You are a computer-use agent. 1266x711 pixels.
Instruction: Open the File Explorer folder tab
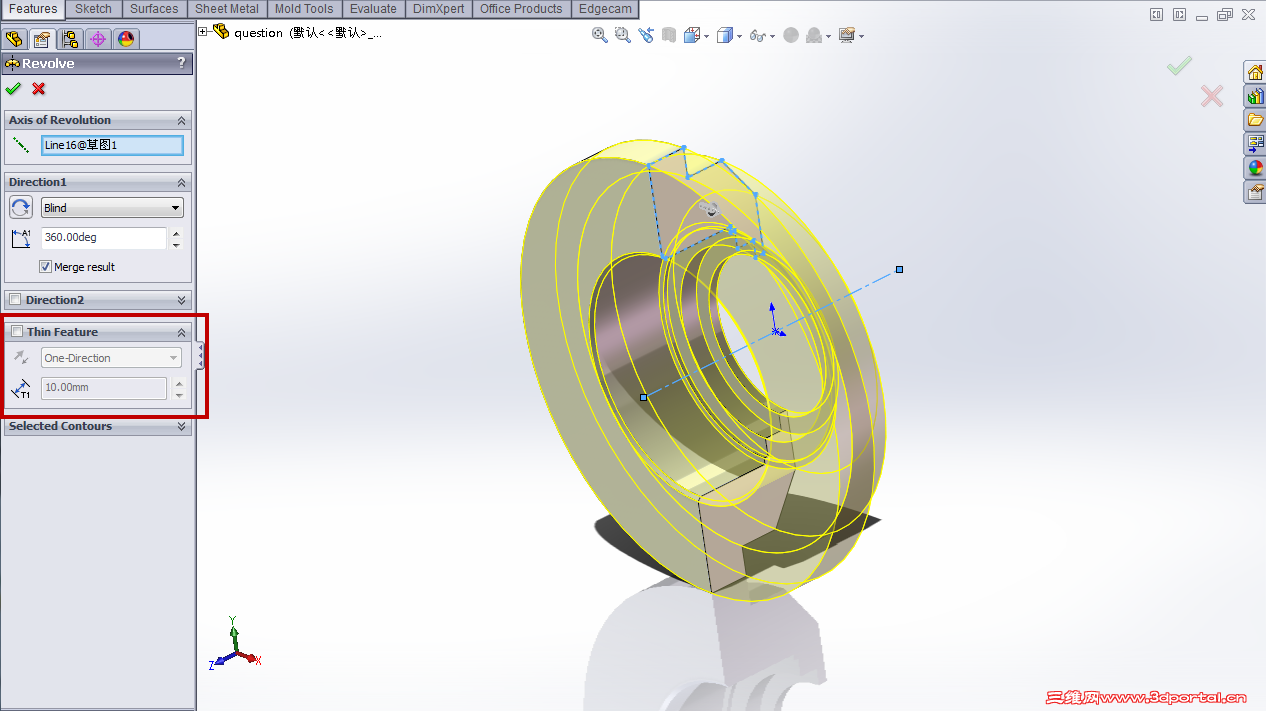click(x=1255, y=120)
